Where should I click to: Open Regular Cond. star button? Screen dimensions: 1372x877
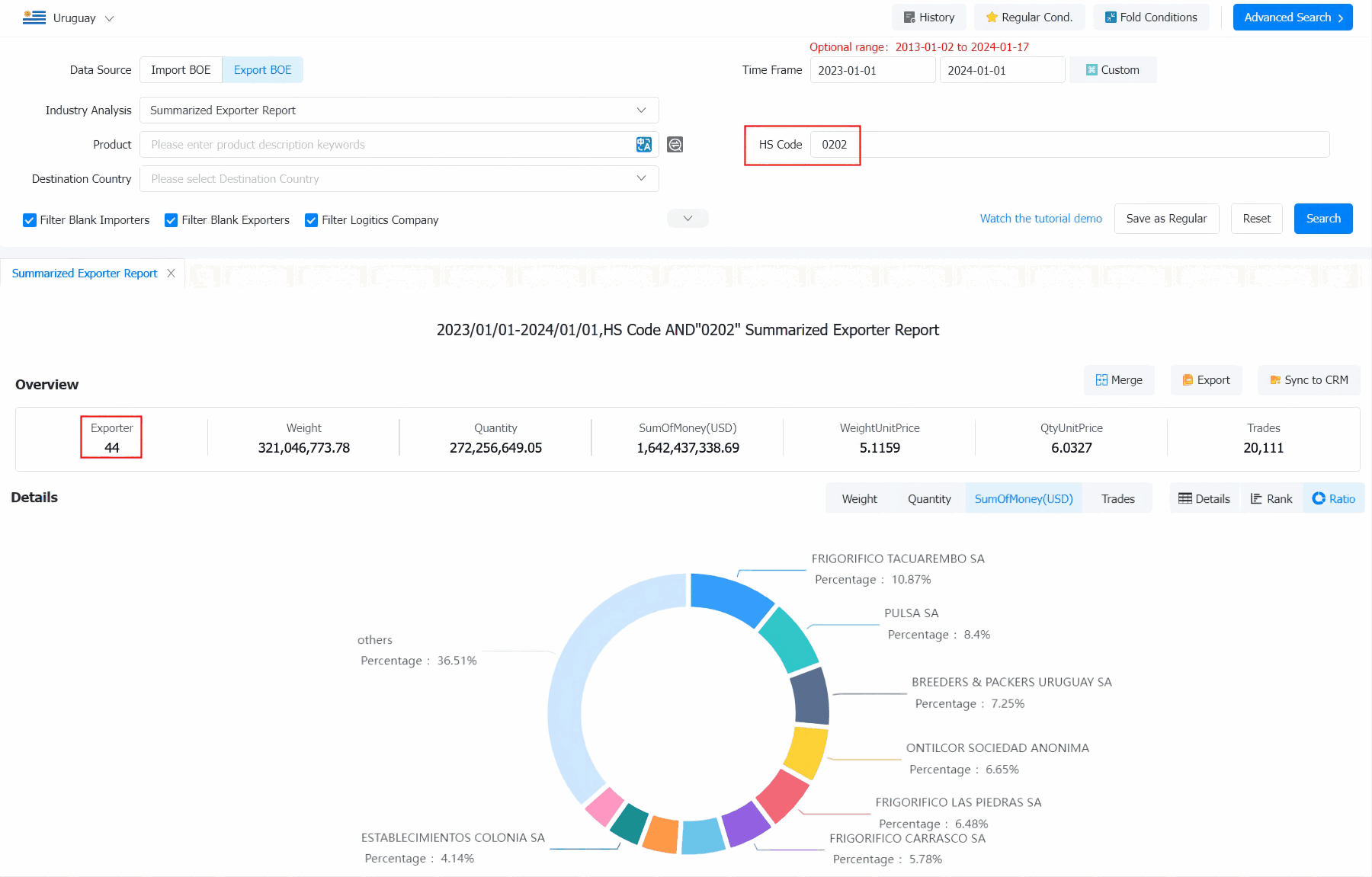(1029, 17)
